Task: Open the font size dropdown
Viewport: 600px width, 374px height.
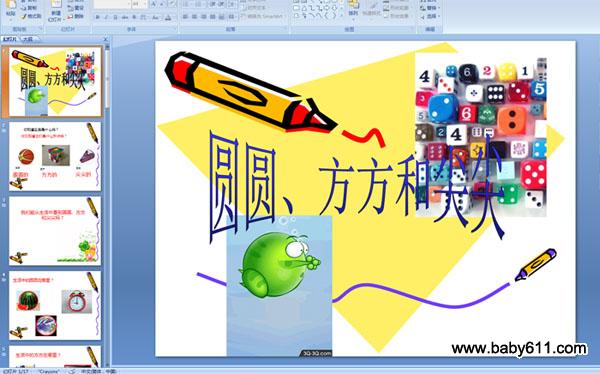Action: (x=139, y=5)
